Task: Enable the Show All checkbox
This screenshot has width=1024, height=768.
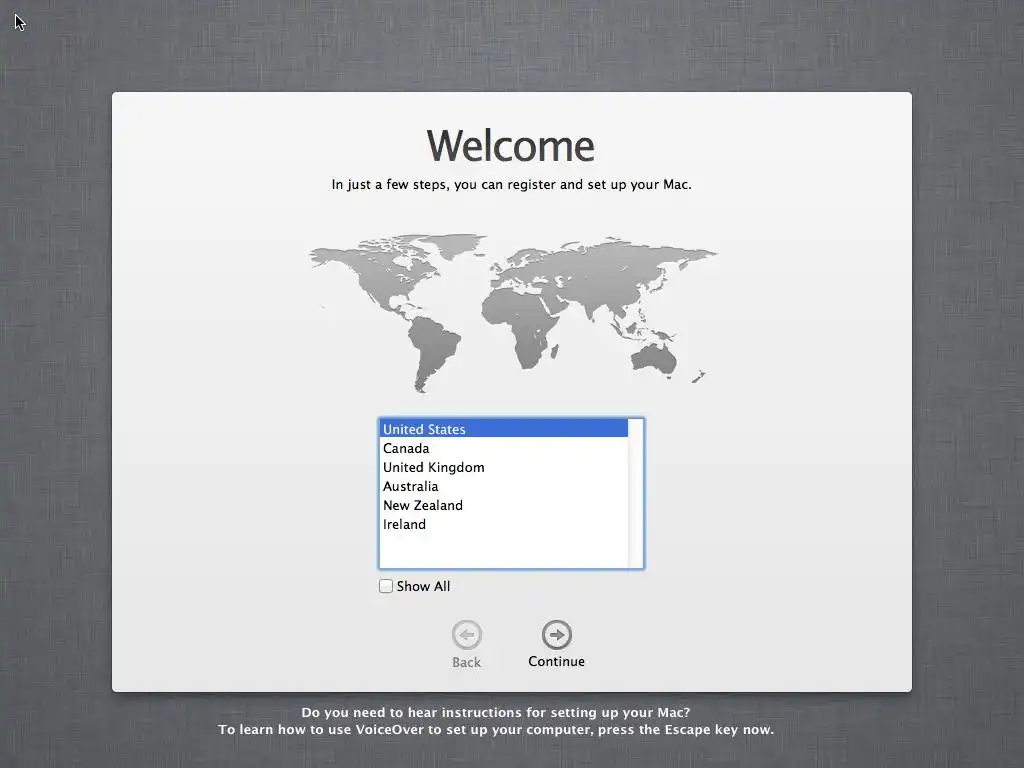Action: pyautogui.click(x=386, y=586)
